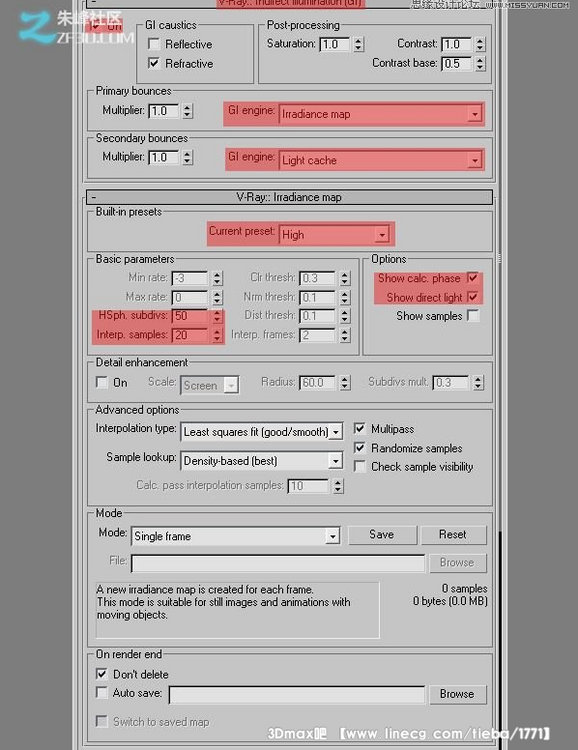Turn on Detail enhancement checkbox
Screen dimensions: 578x750
[x=101, y=382]
